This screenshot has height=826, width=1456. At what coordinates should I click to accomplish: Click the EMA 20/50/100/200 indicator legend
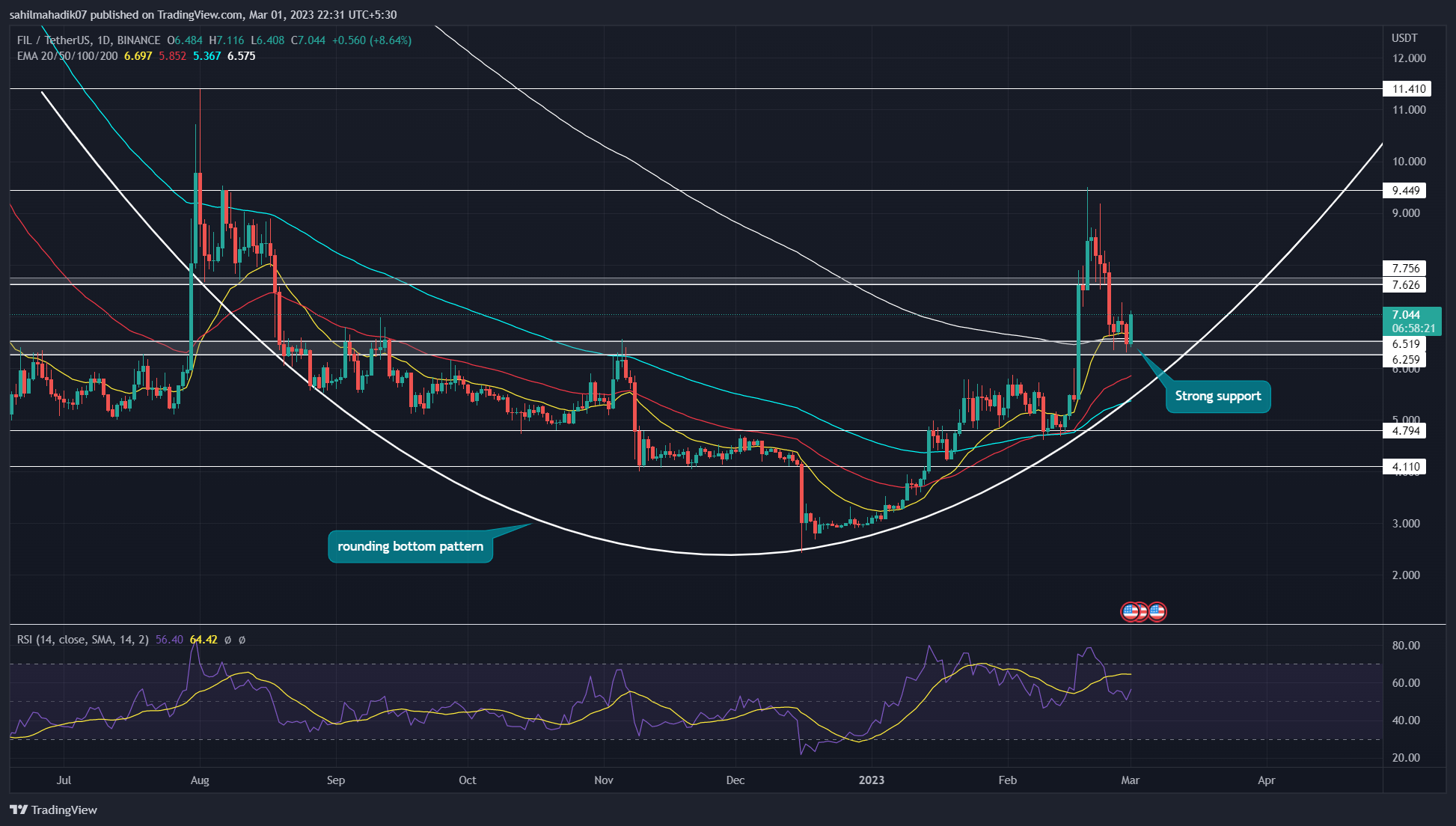tap(67, 56)
